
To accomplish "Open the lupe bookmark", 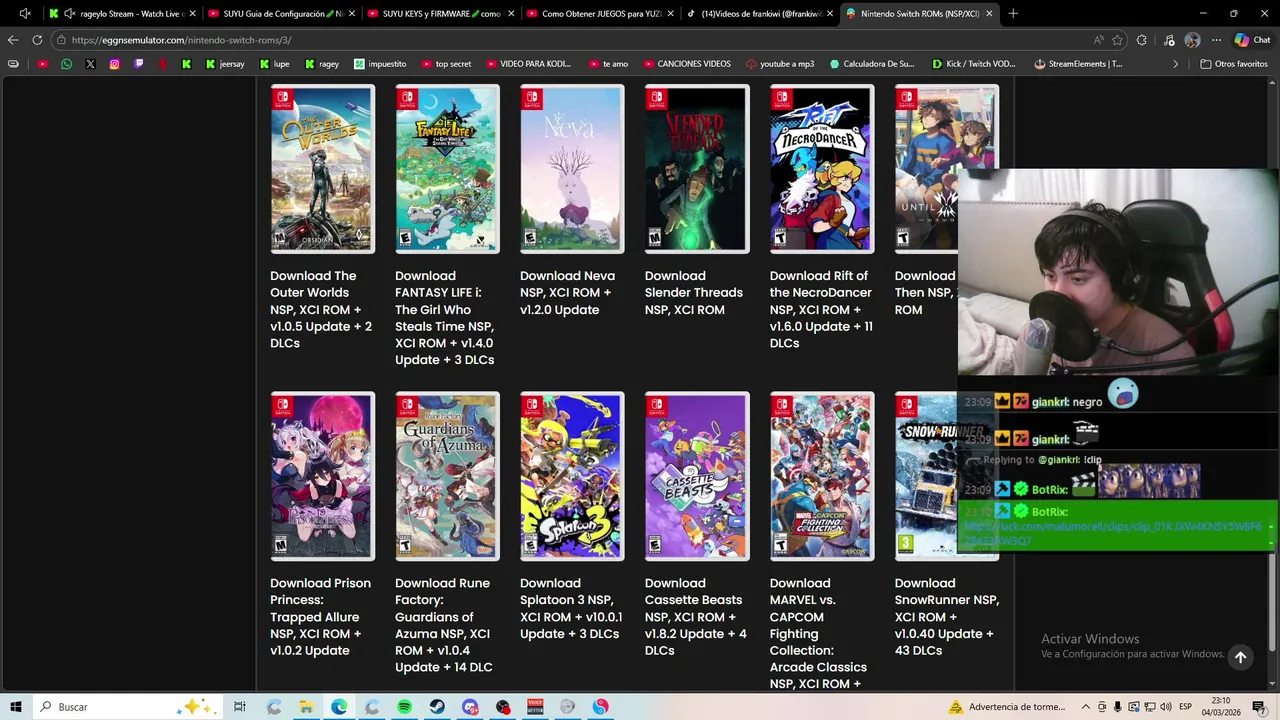I will point(274,64).
